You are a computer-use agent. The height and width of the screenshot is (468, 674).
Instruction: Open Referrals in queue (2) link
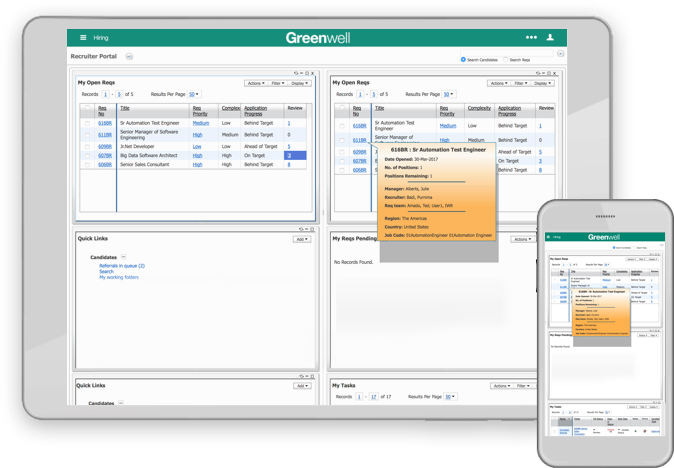coord(122,266)
